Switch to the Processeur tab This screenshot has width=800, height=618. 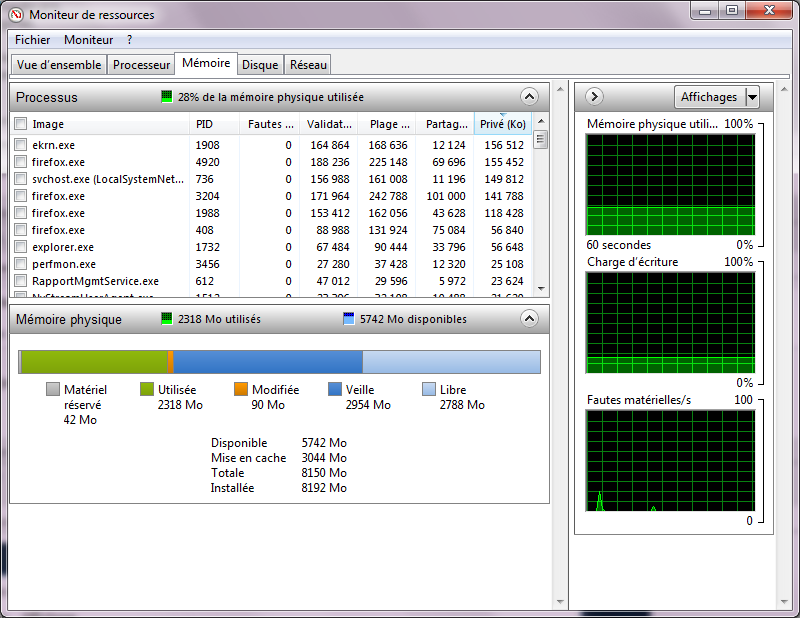tap(141, 65)
